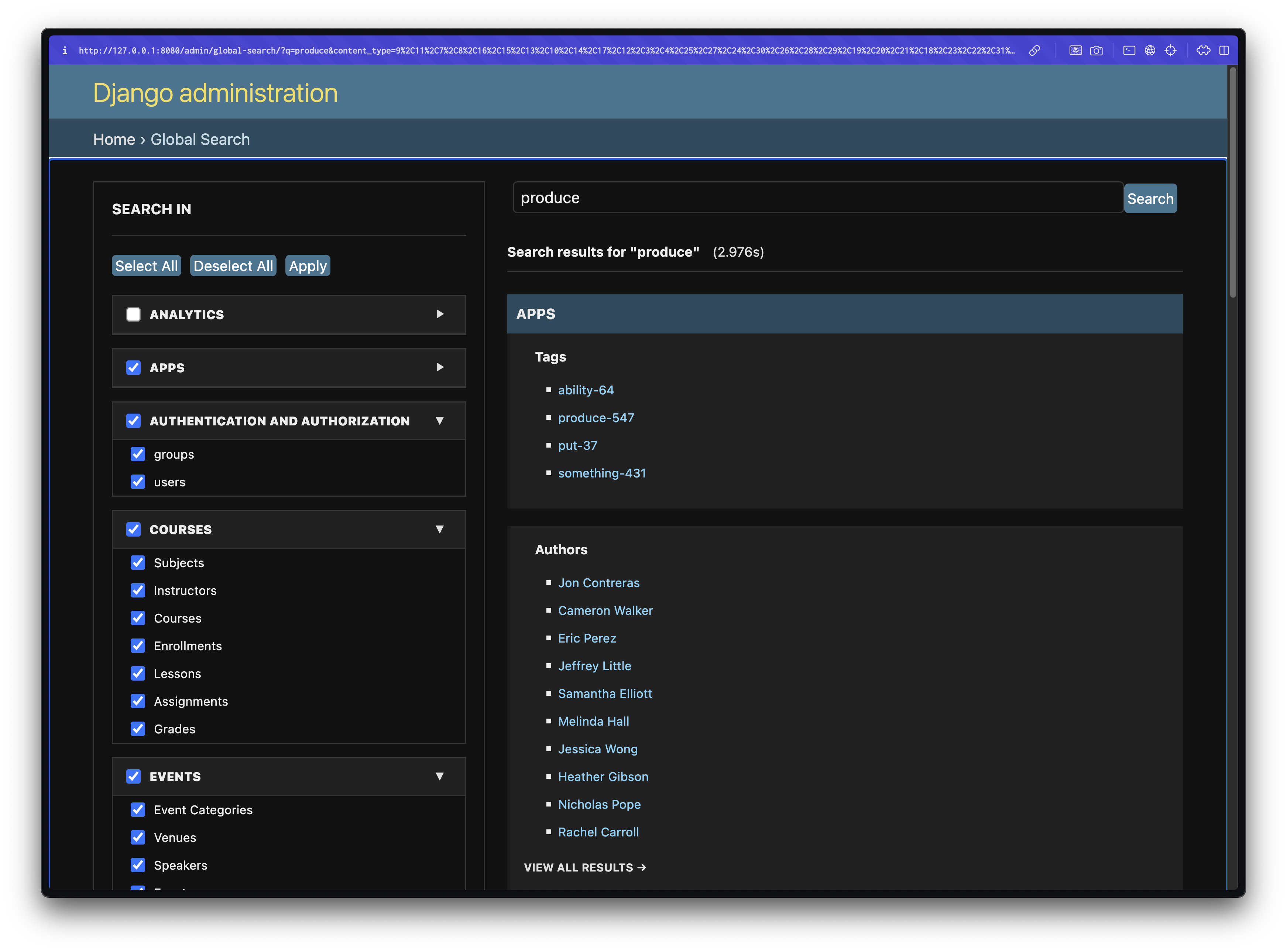
Task: Uncheck the Subjects checkbox
Action: 138,562
